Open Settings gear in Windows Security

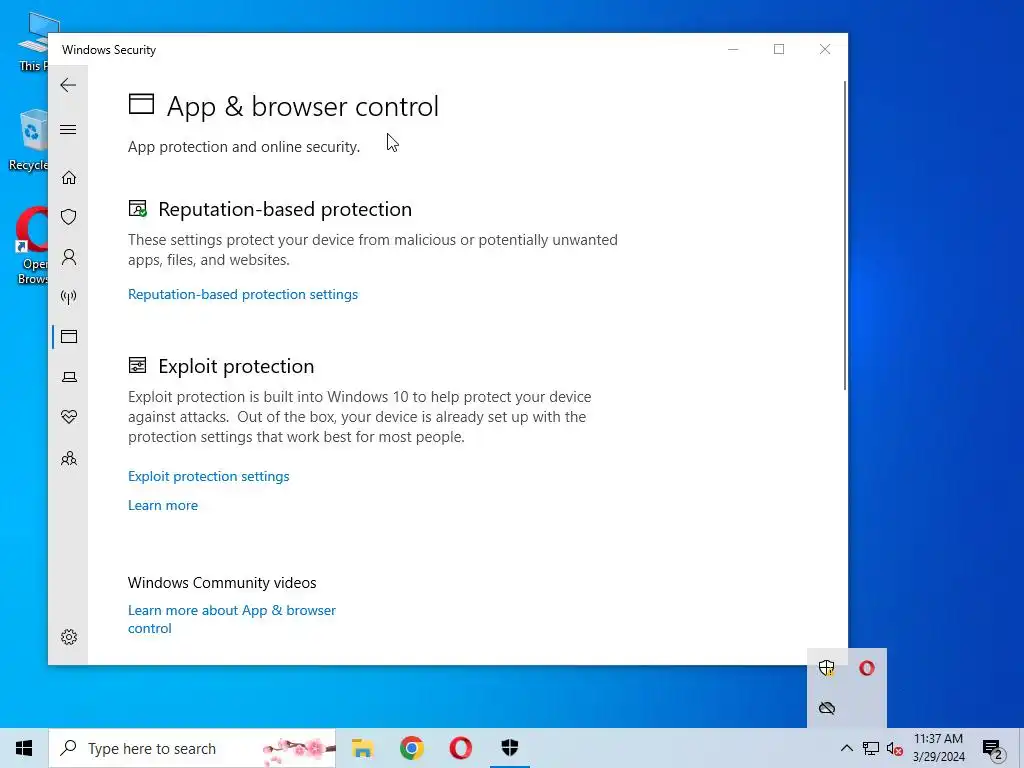pyautogui.click(x=69, y=637)
